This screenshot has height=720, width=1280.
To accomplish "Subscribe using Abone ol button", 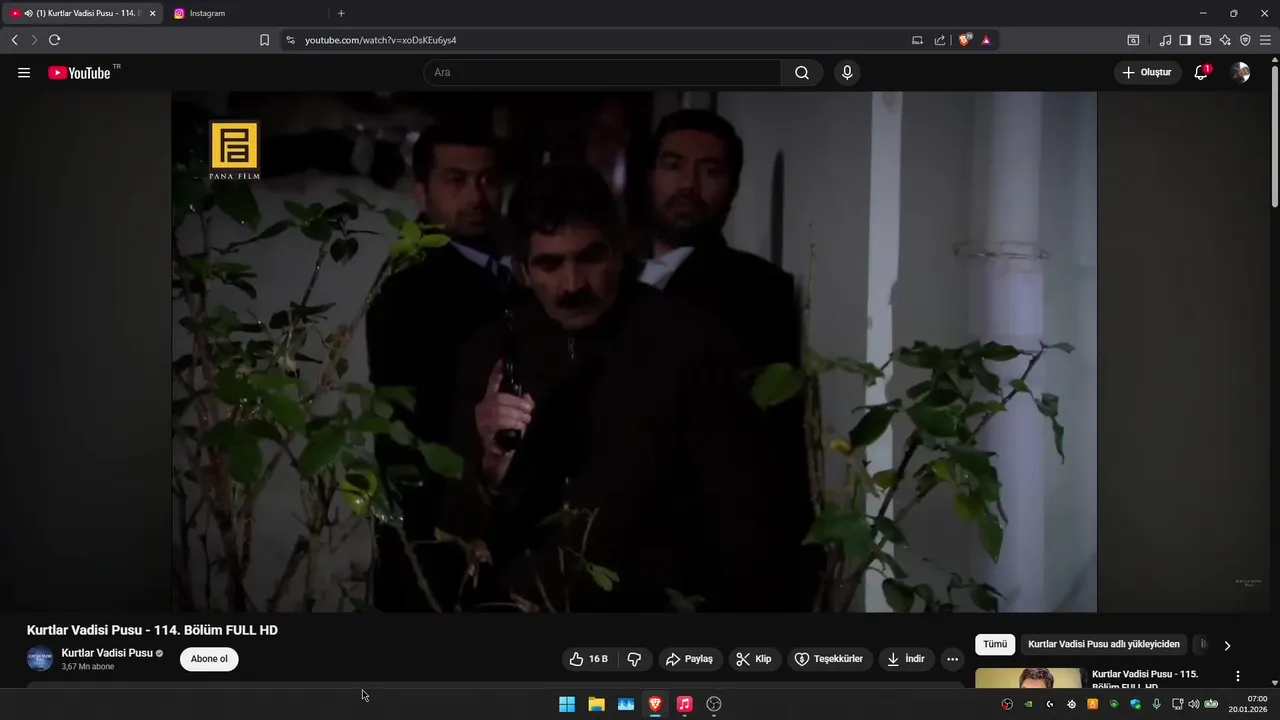I will click(x=209, y=659).
